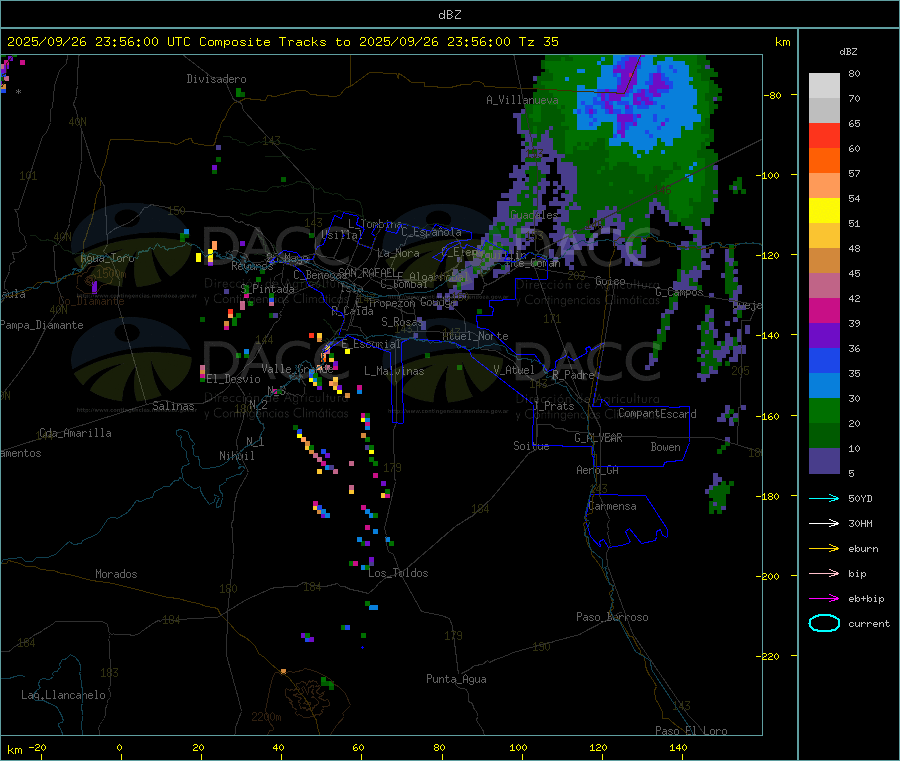Click the 'Morados' map label

point(116,574)
